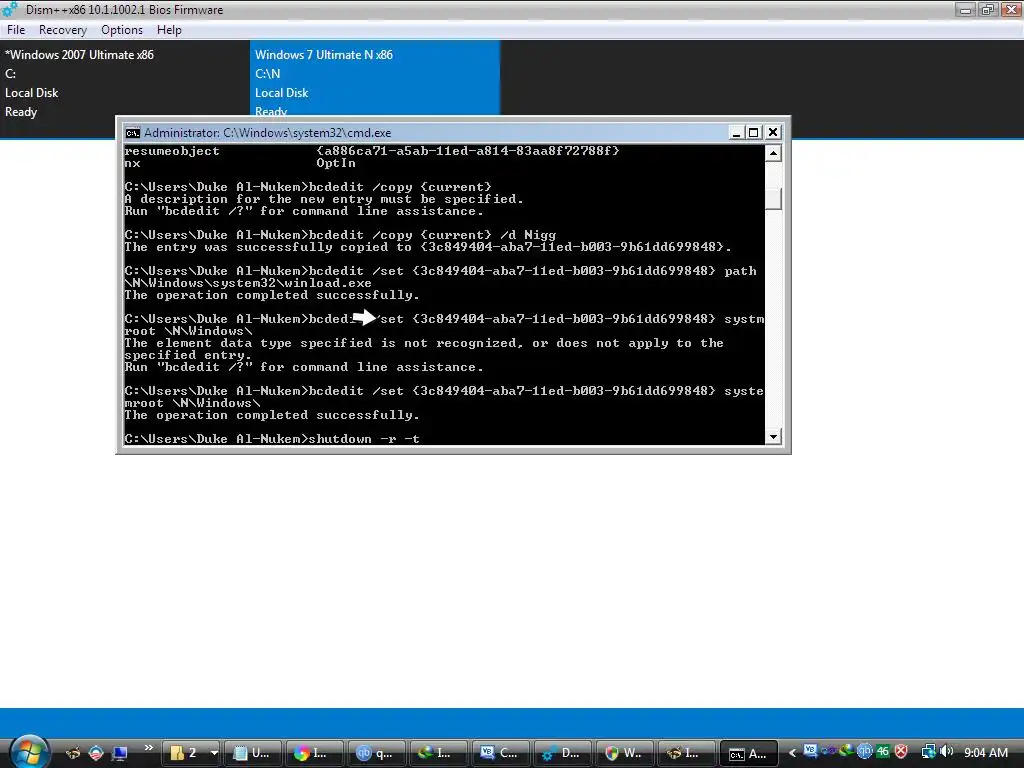
Task: Click the download manager tray icon
Action: pyautogui.click(x=846, y=751)
